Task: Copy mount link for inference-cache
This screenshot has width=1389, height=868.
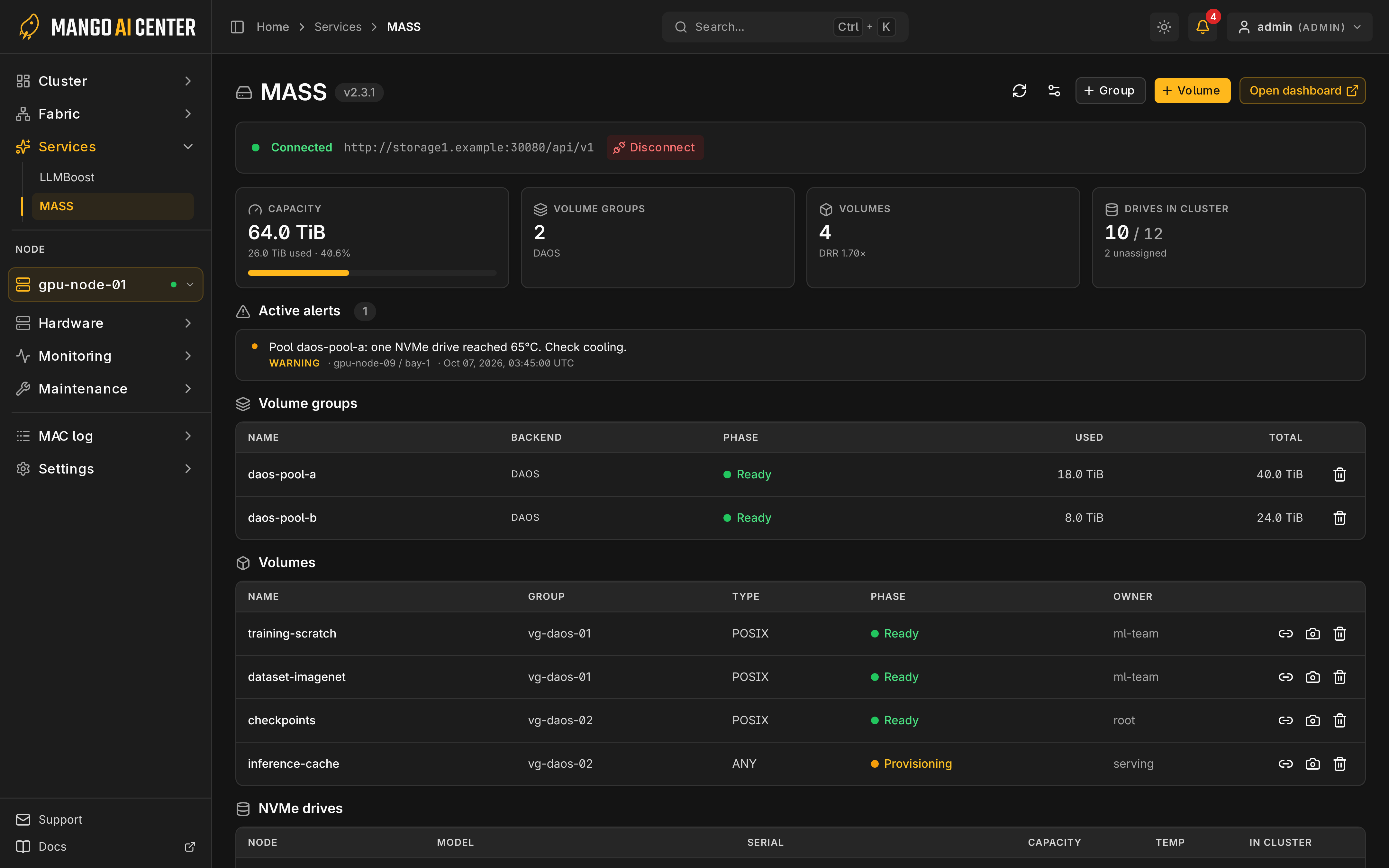Action: (1286, 764)
